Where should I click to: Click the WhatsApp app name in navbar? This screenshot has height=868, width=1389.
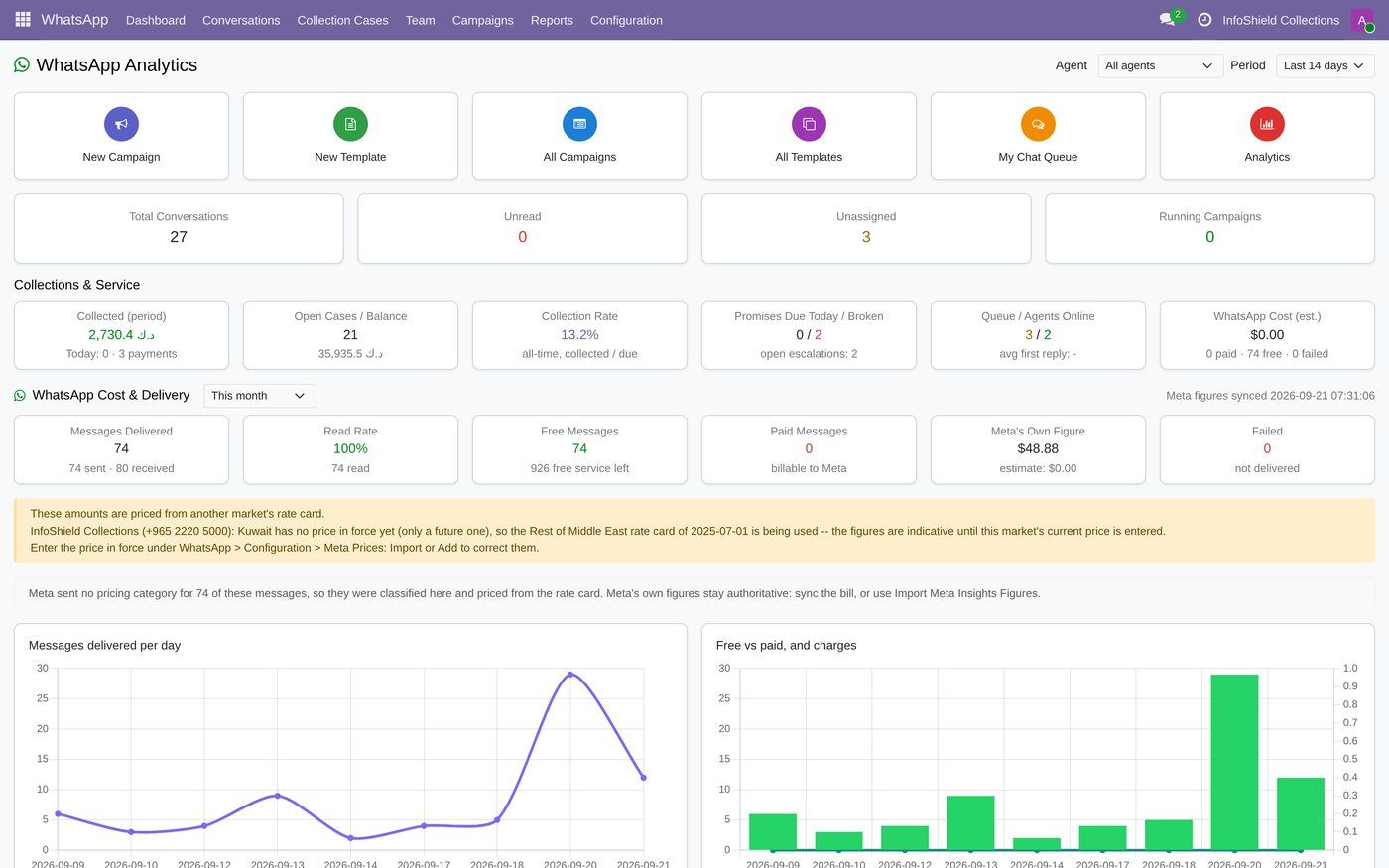74,20
